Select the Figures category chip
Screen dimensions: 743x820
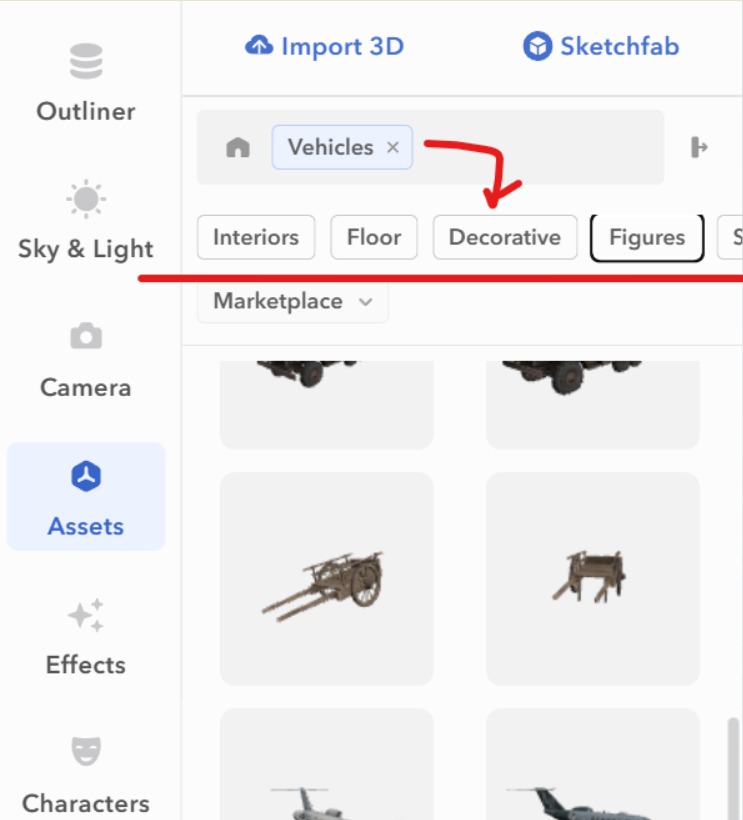coord(647,238)
